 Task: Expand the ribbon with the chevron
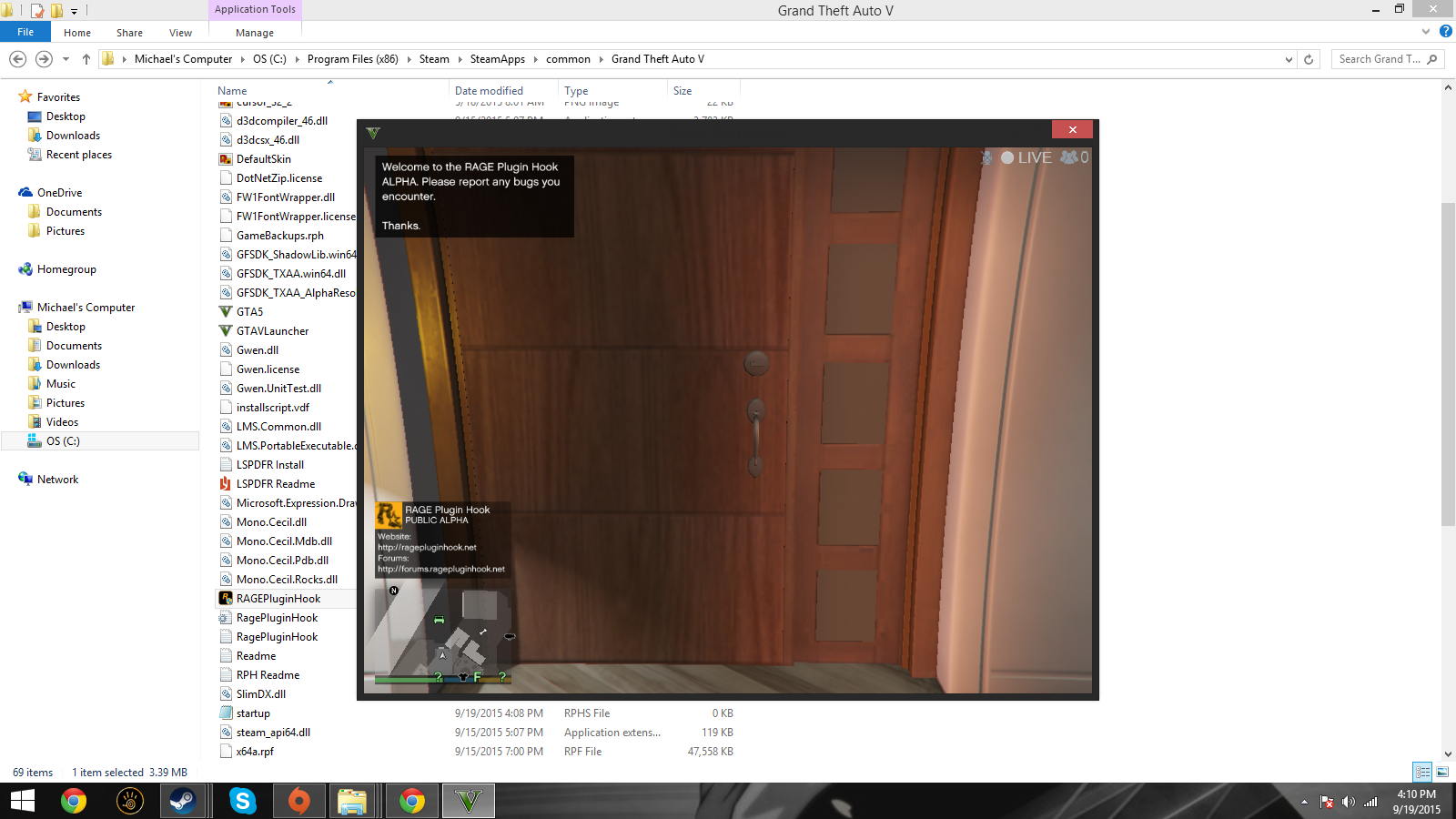point(1426,32)
